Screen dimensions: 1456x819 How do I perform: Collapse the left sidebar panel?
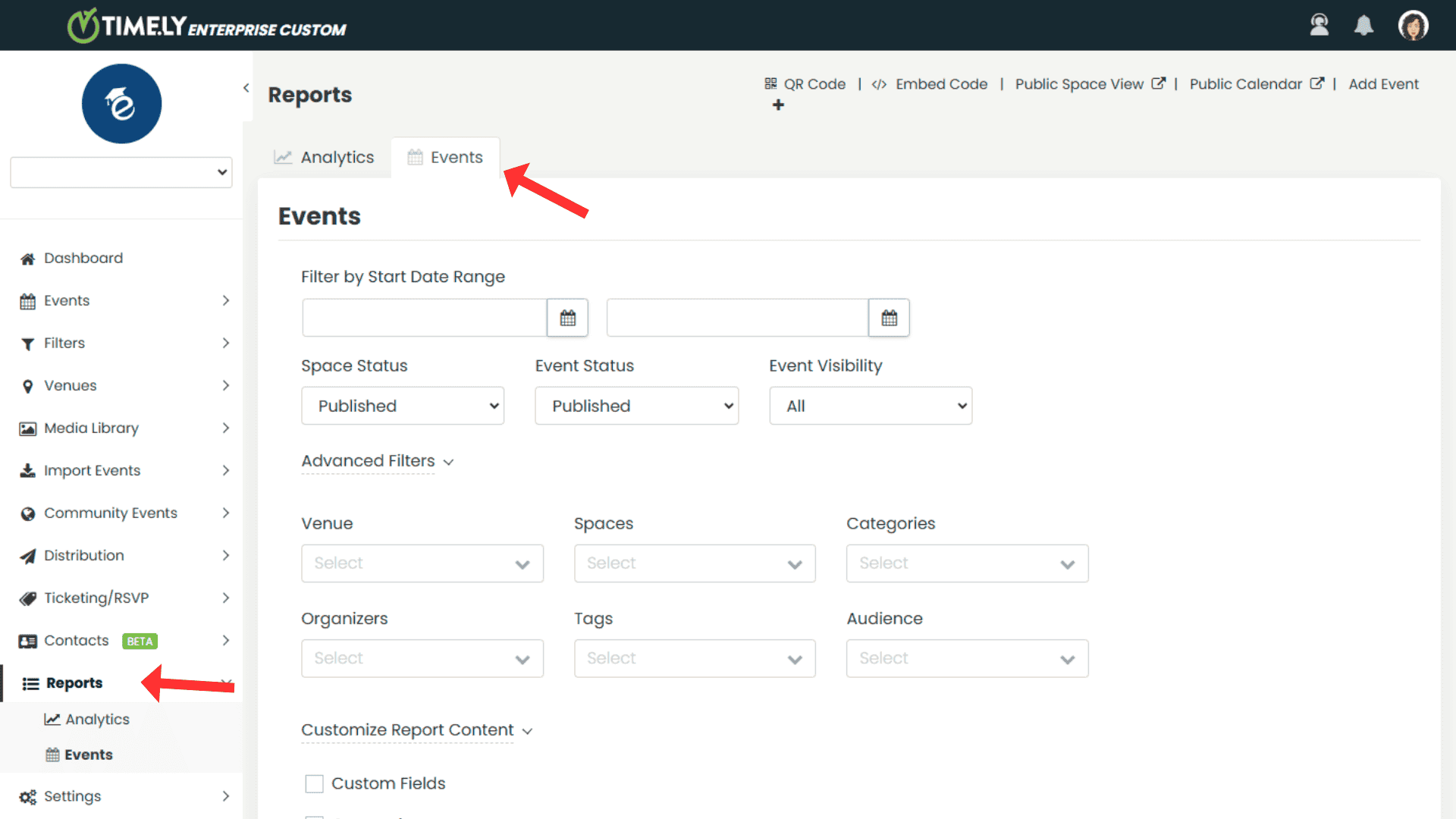click(x=246, y=87)
